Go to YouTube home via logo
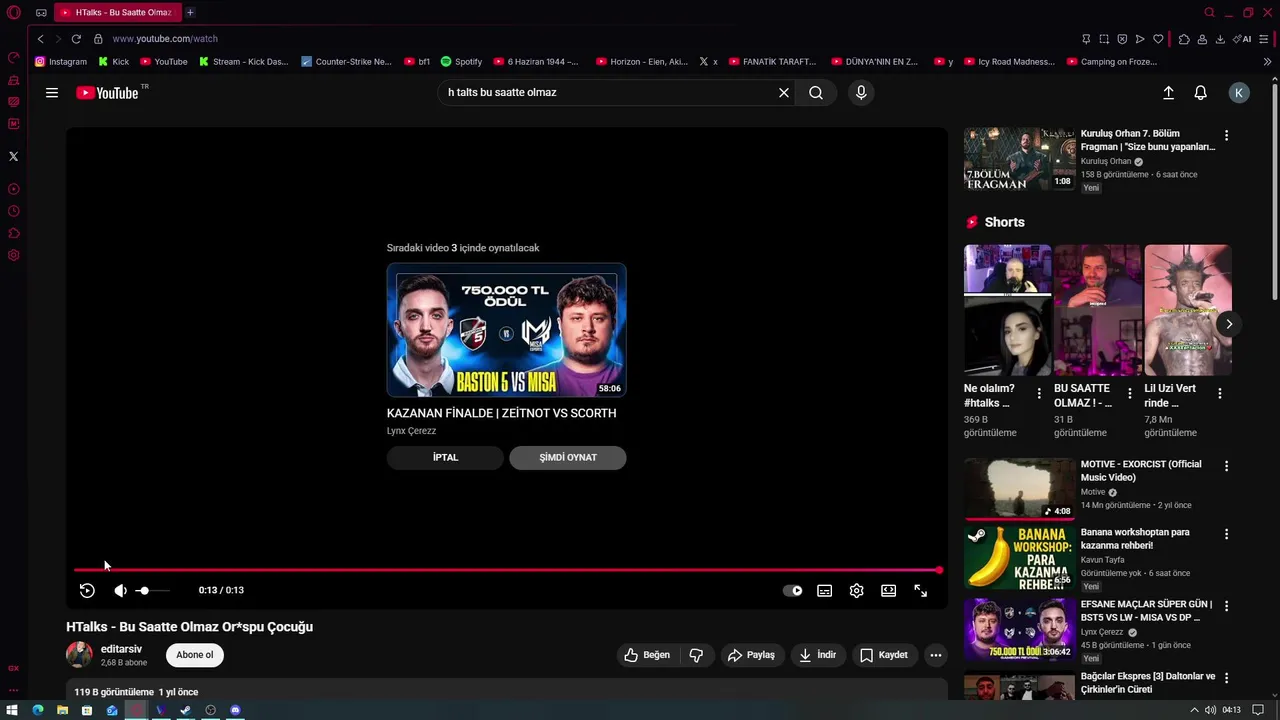 (x=107, y=93)
